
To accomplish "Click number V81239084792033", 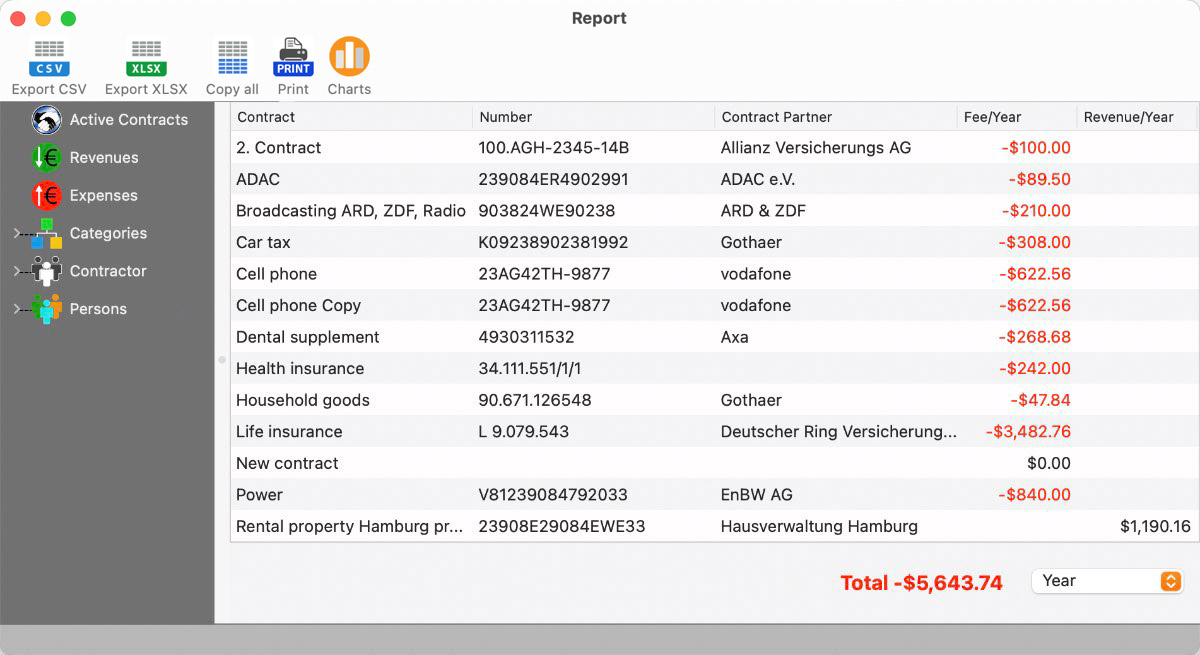I will coord(553,495).
